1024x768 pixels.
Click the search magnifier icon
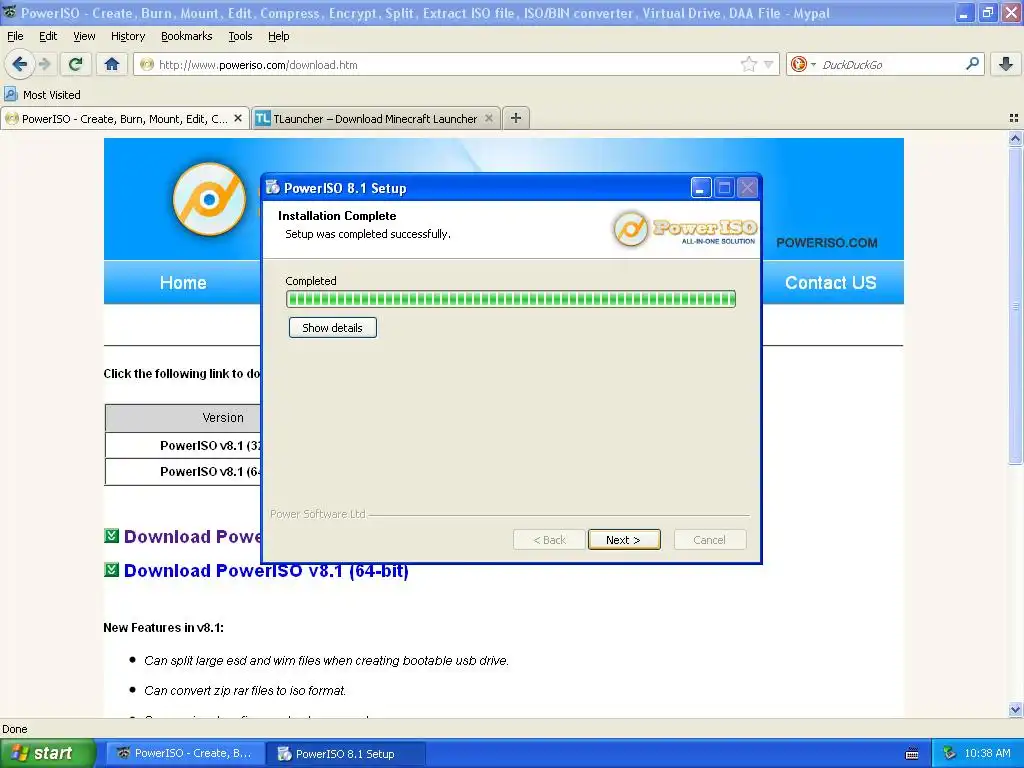click(972, 64)
